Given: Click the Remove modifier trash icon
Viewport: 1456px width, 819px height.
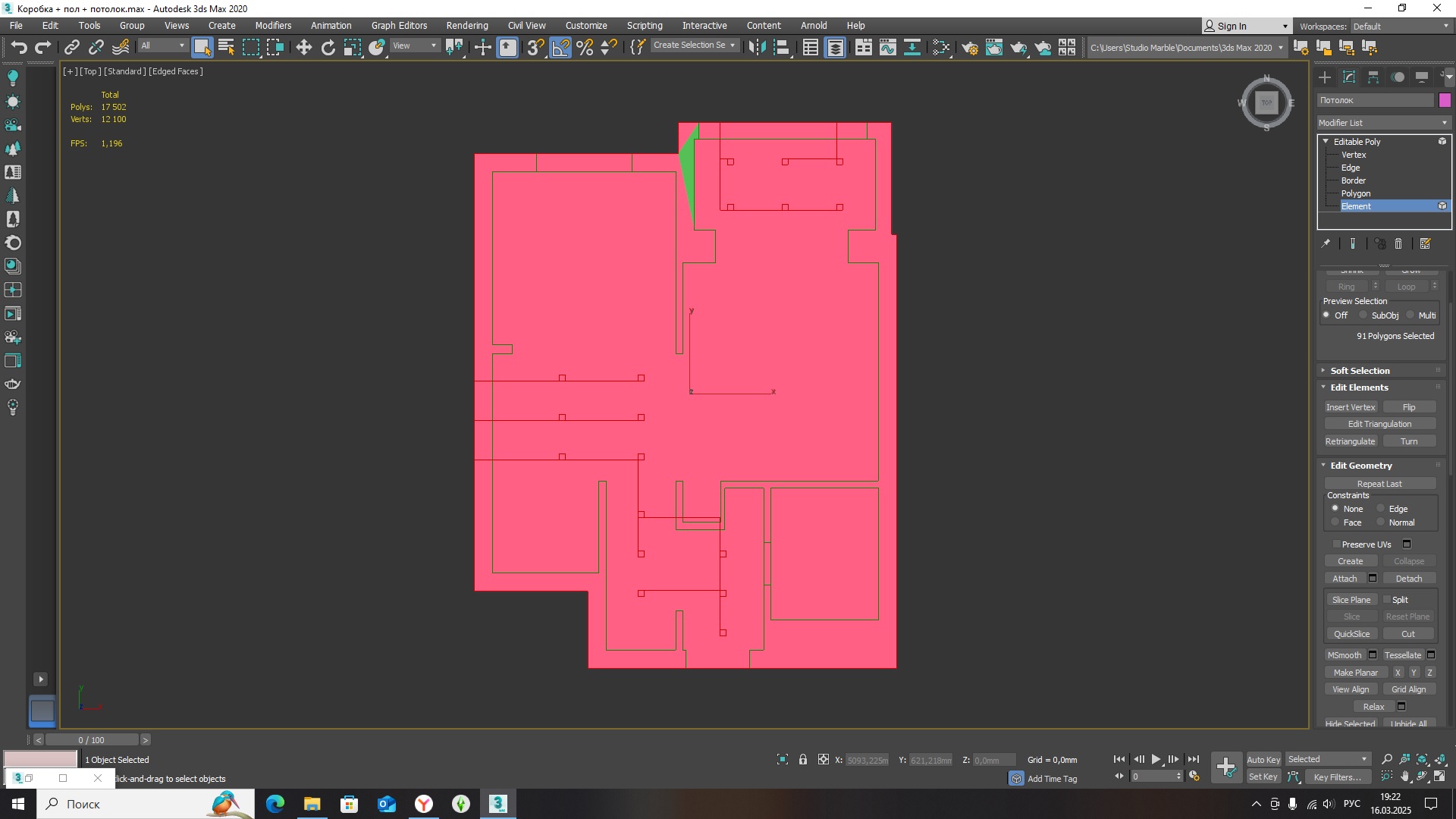Looking at the screenshot, I should [x=1399, y=243].
